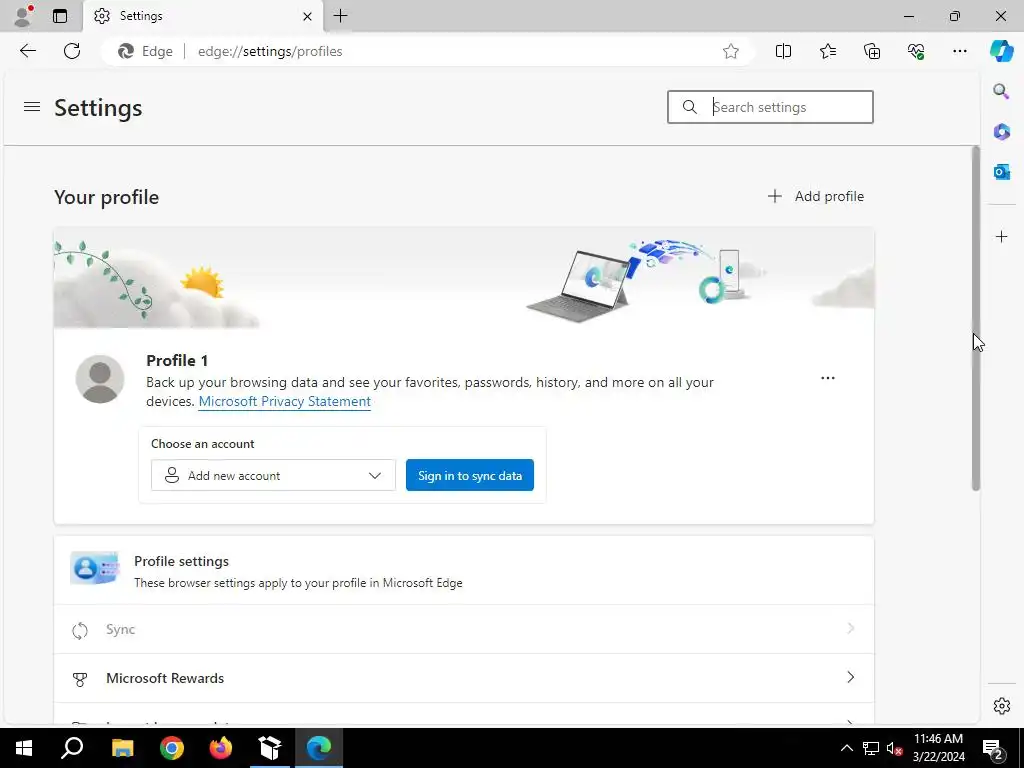Click Add profile button
The image size is (1024, 768).
pyautogui.click(x=815, y=196)
